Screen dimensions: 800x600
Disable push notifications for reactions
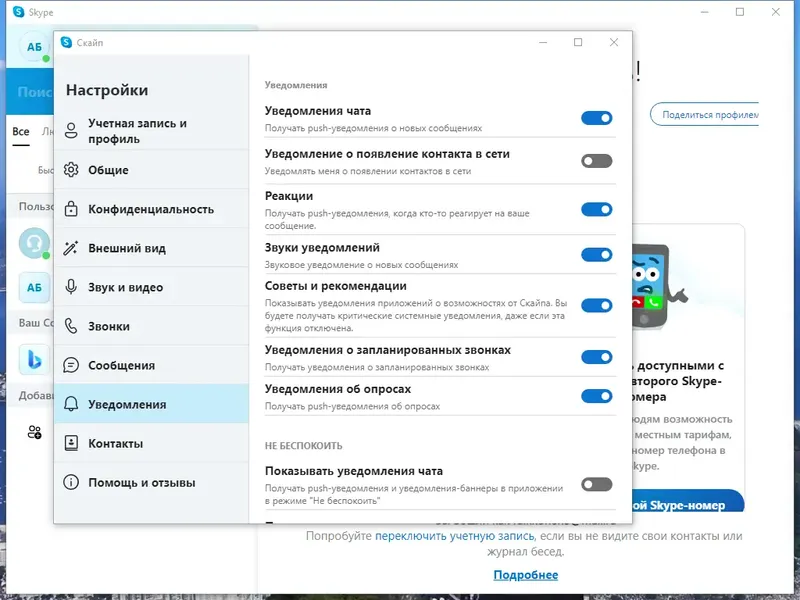point(597,209)
